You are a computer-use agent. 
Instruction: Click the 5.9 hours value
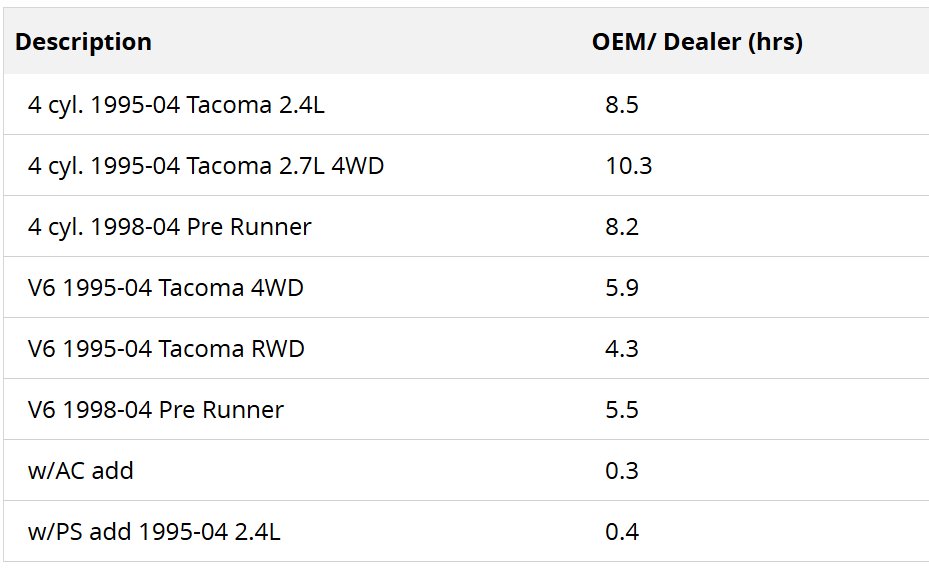click(622, 288)
